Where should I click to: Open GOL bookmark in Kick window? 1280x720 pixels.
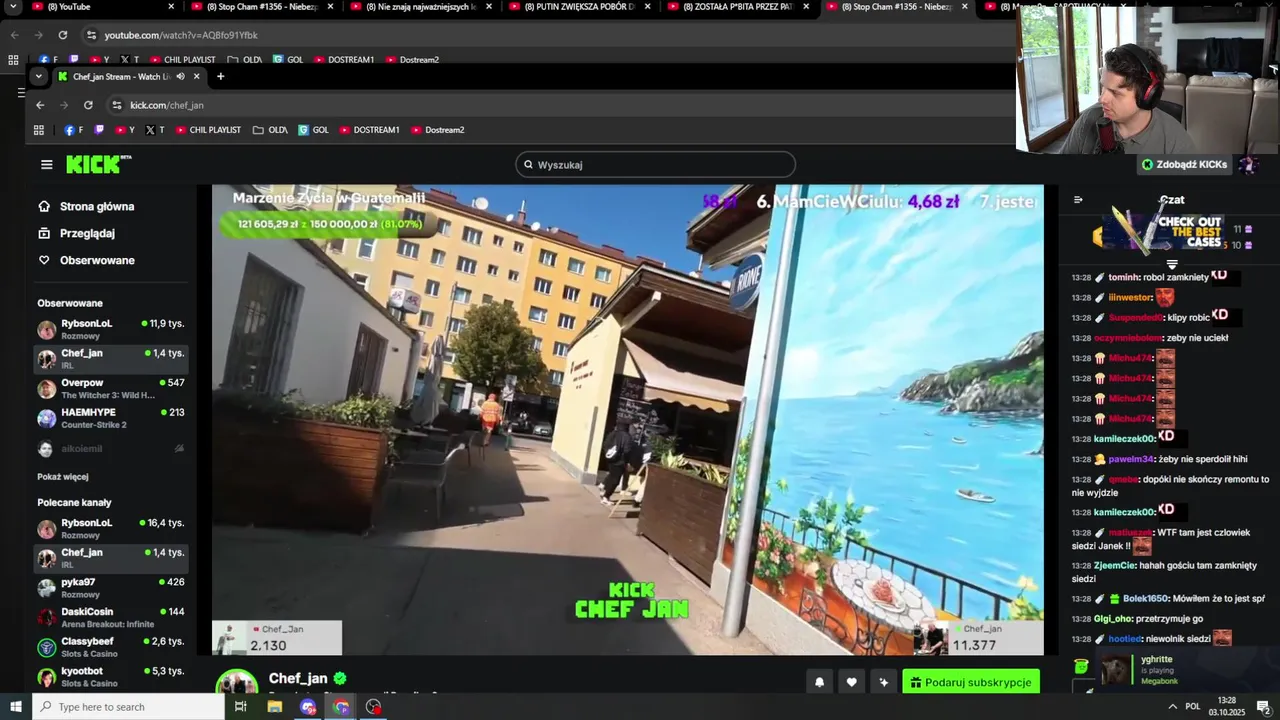(x=313, y=130)
